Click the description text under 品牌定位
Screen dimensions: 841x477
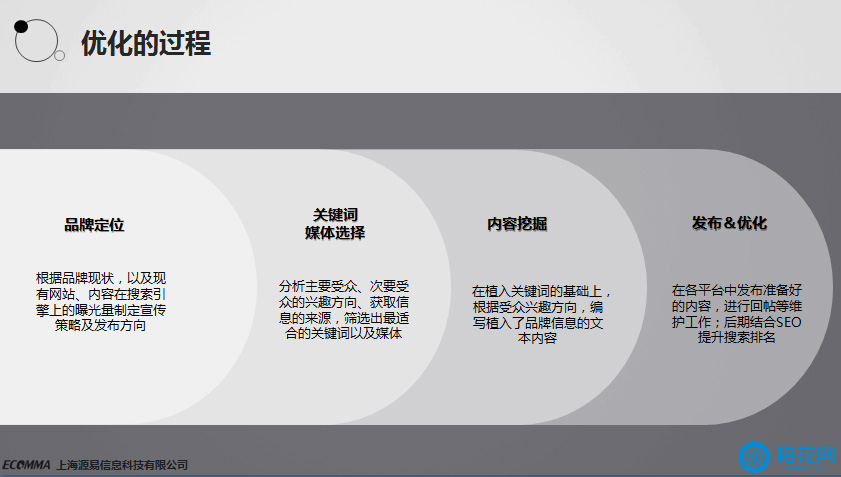click(101, 302)
